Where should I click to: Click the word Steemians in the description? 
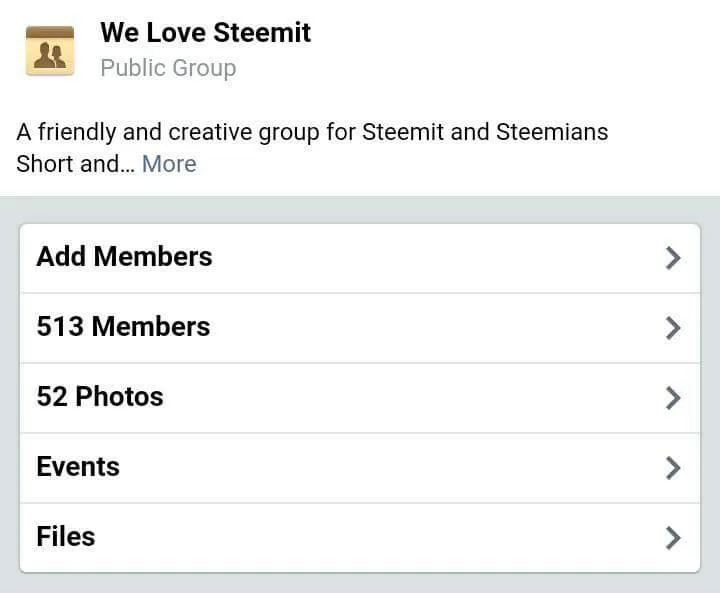pyautogui.click(x=552, y=132)
